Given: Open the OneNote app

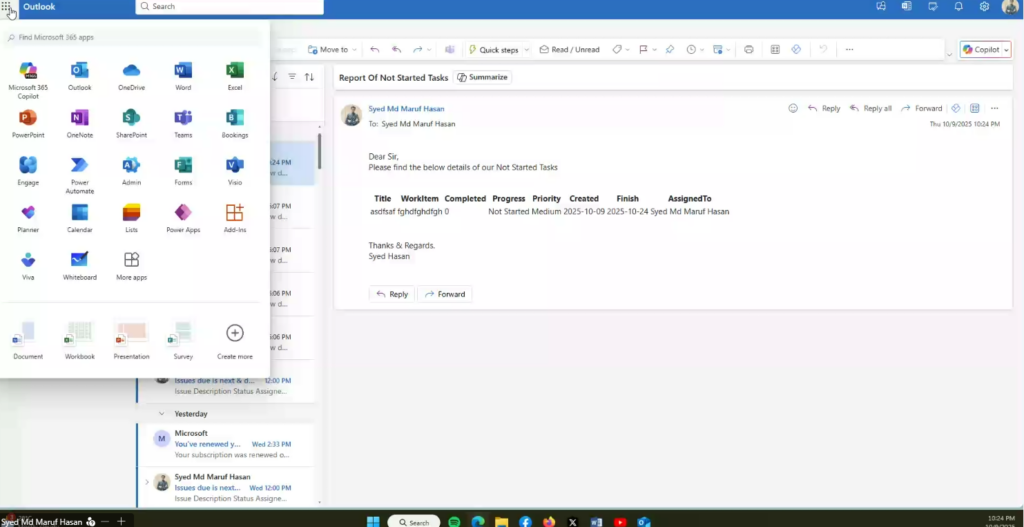Looking at the screenshot, I should (x=80, y=122).
